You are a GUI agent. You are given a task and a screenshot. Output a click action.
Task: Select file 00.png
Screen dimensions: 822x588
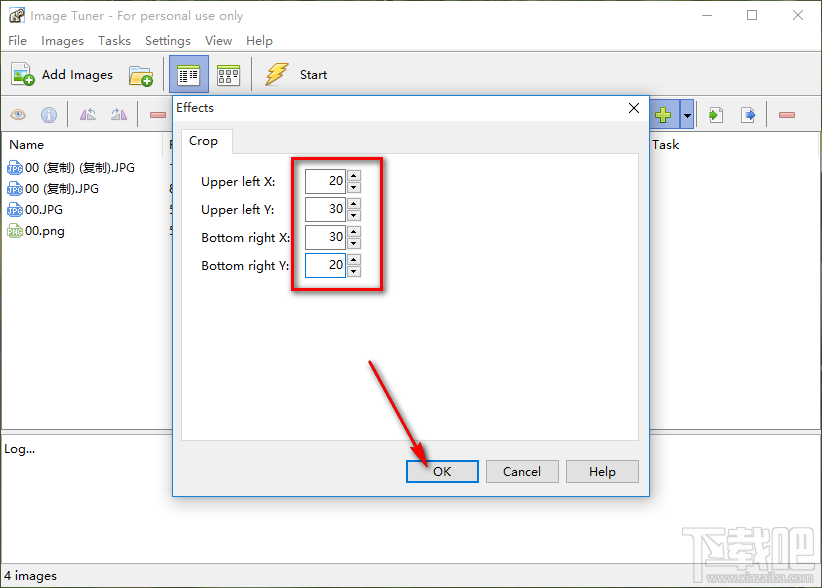36,231
